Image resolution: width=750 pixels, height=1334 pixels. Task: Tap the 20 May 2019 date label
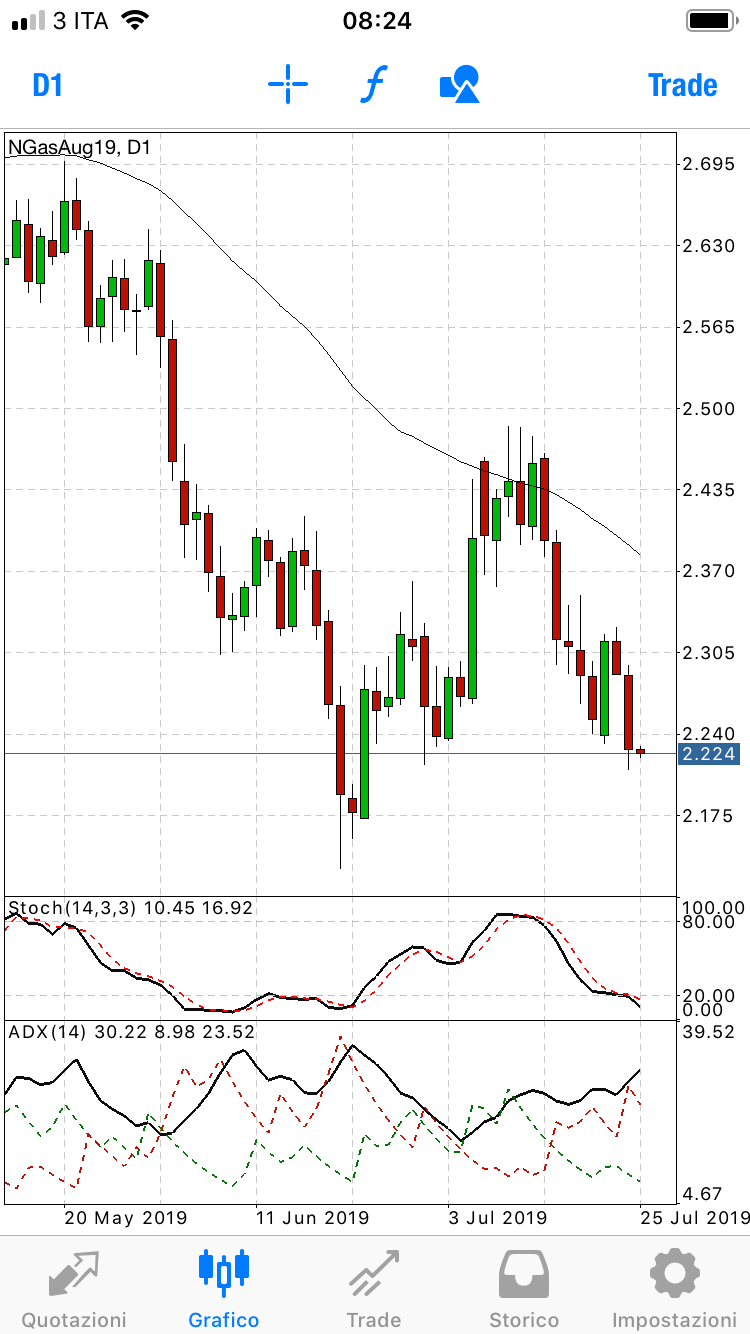tap(126, 1217)
